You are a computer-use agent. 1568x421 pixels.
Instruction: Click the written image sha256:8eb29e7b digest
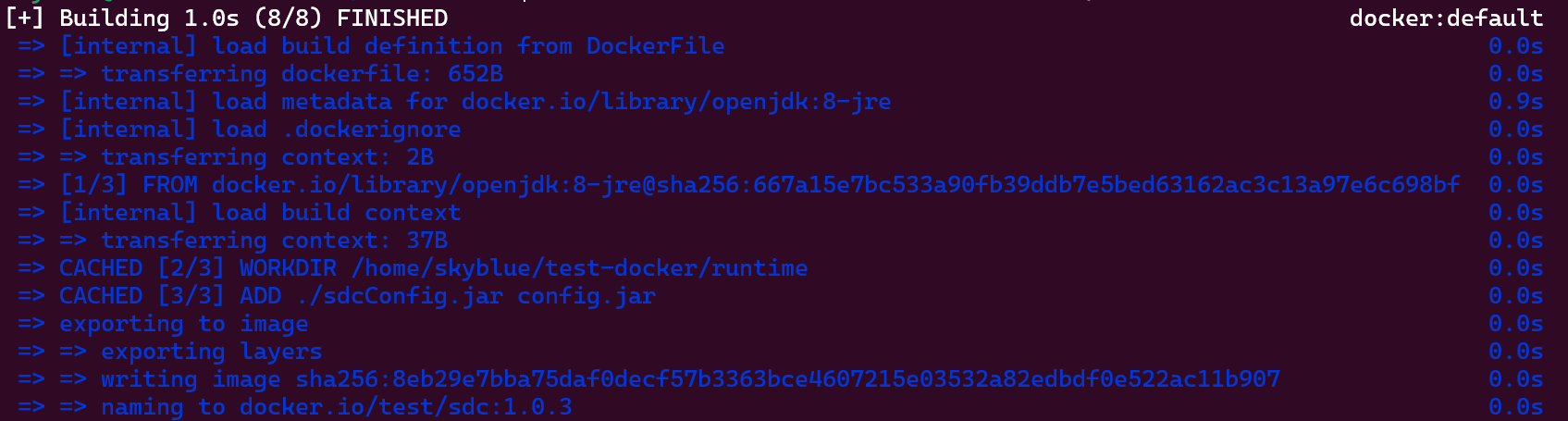pyautogui.click(x=787, y=379)
